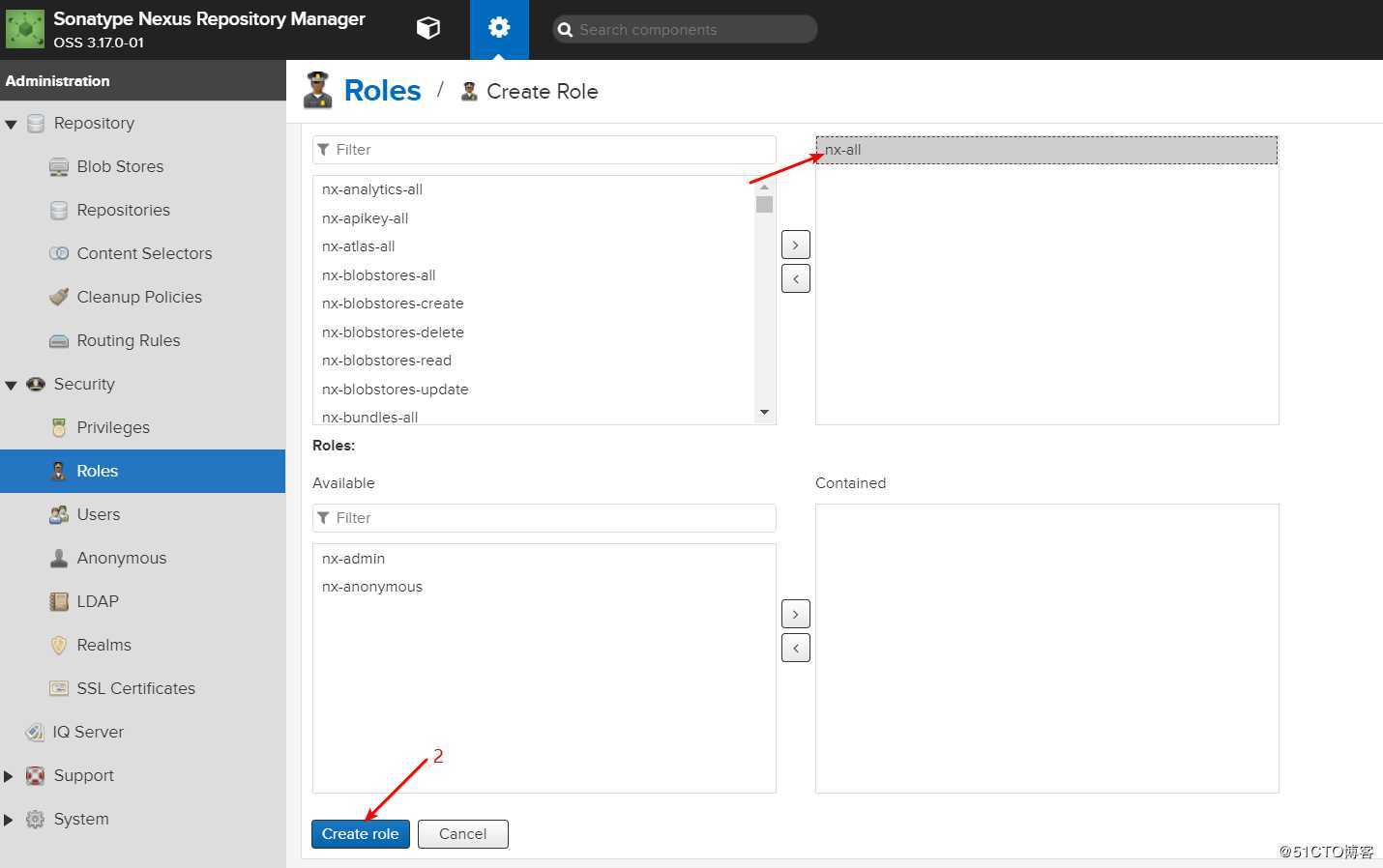Open Cleanup Policies in sidebar
The height and width of the screenshot is (868, 1383).
[139, 297]
